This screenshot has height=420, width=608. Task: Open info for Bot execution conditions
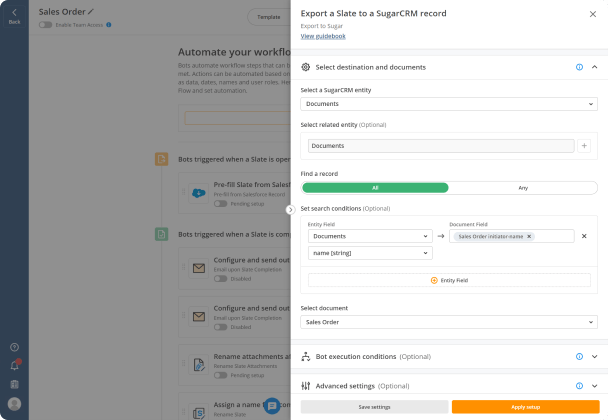(x=579, y=356)
